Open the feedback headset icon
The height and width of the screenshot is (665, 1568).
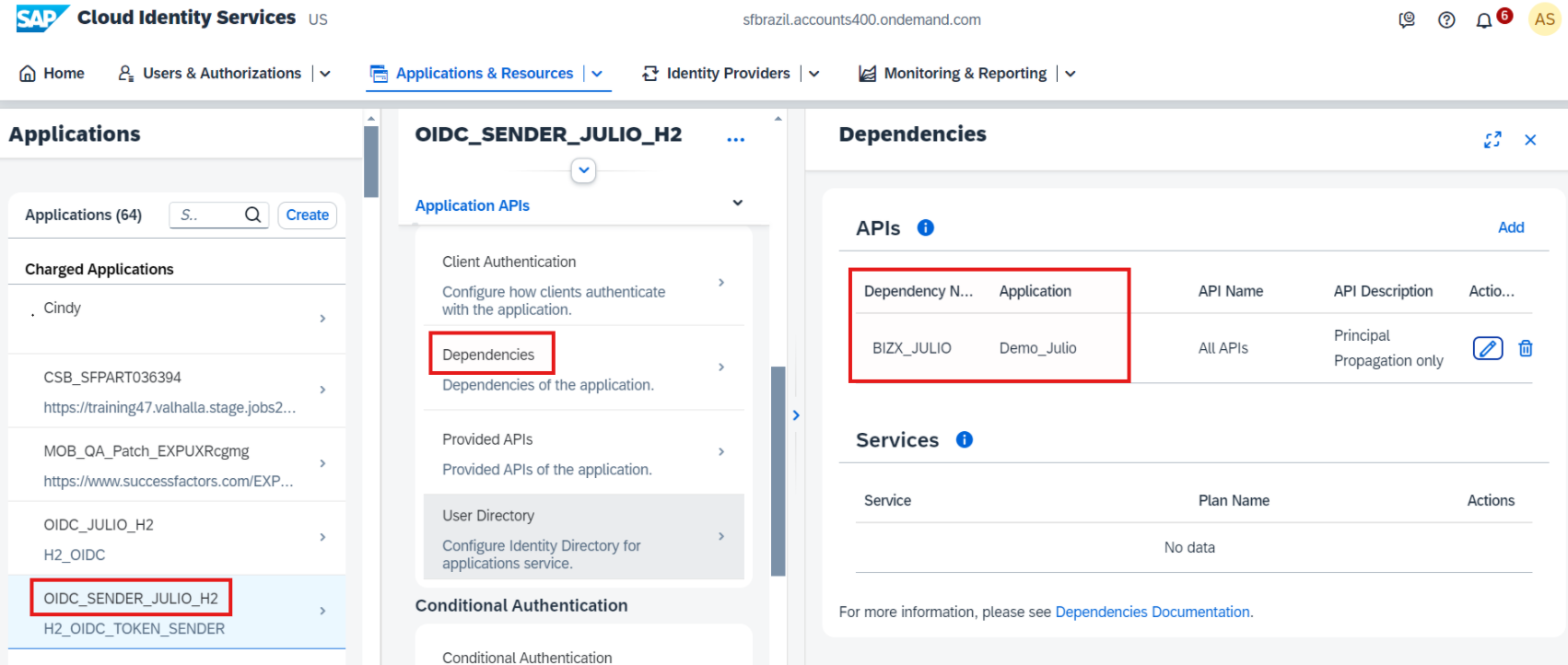click(1407, 19)
